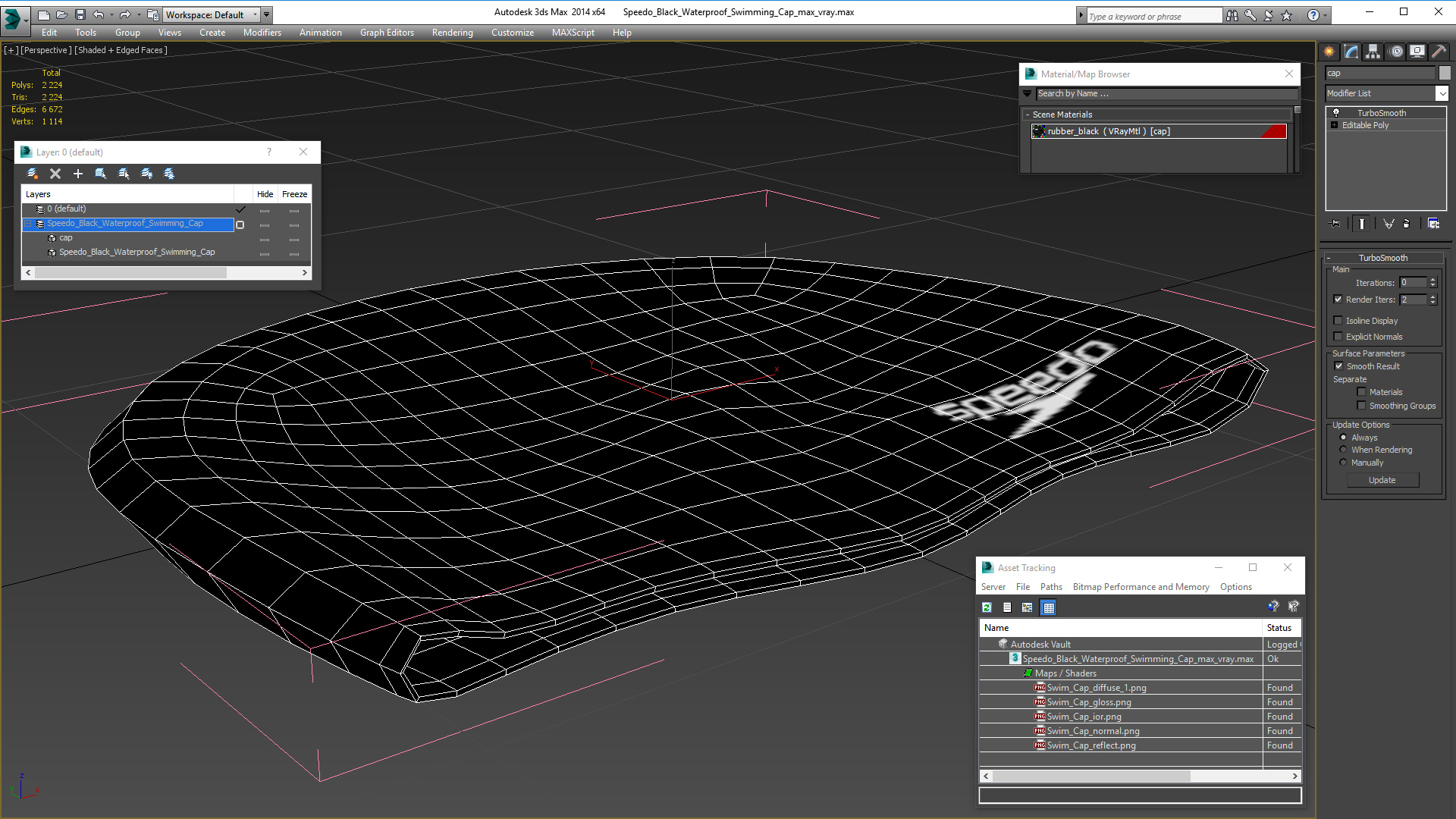Screen dimensions: 1456x819
Task: Select When Rendering update option
Action: tap(1344, 450)
